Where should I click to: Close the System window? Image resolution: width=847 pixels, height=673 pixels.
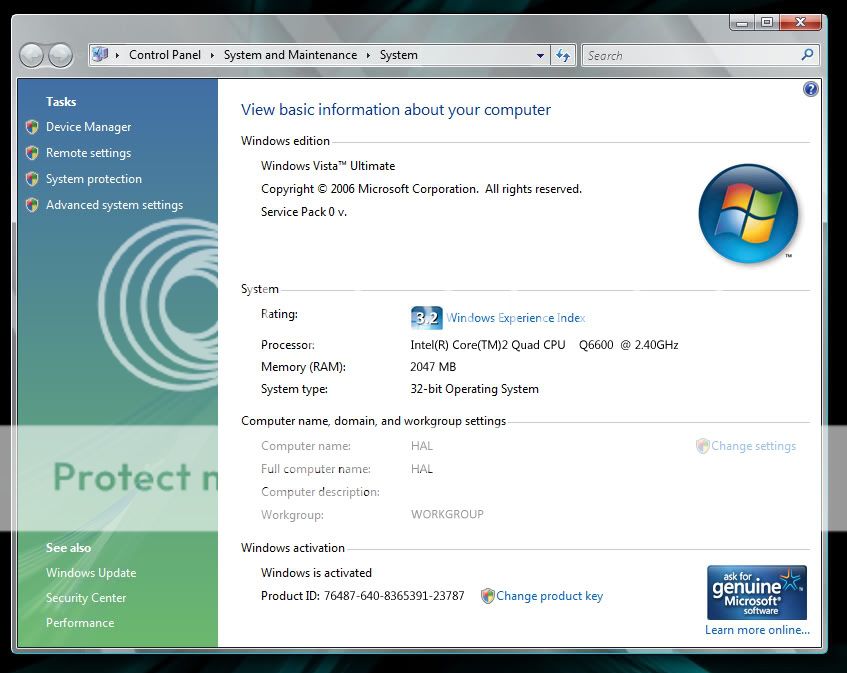801,22
